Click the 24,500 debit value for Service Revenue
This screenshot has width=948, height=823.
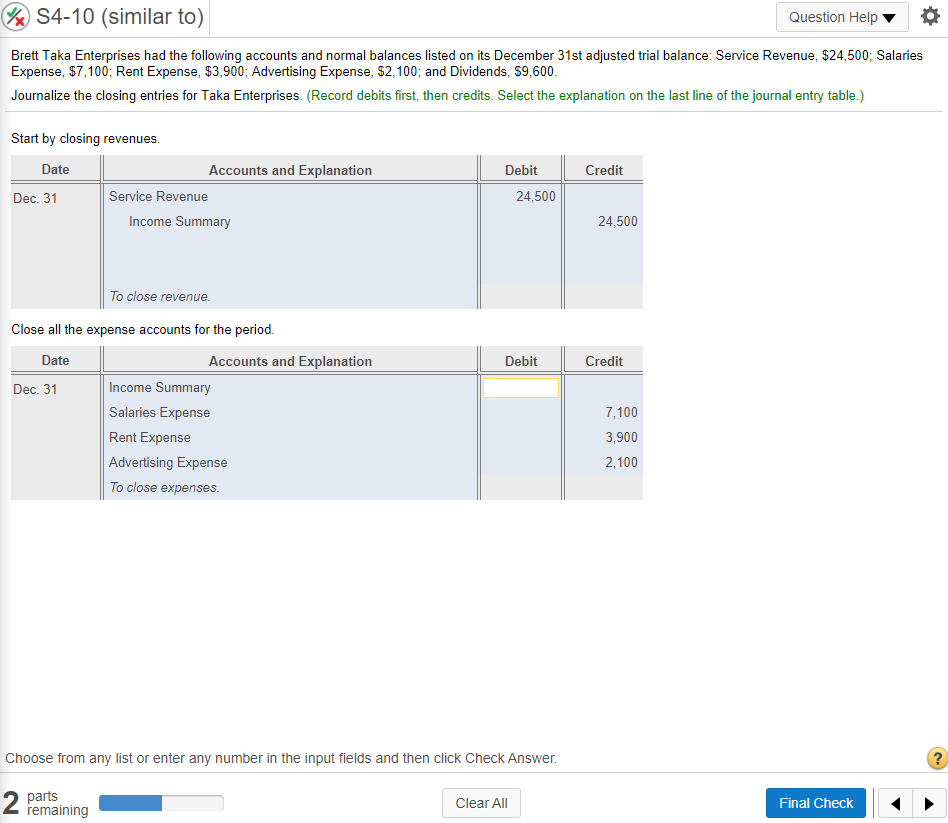coord(536,197)
